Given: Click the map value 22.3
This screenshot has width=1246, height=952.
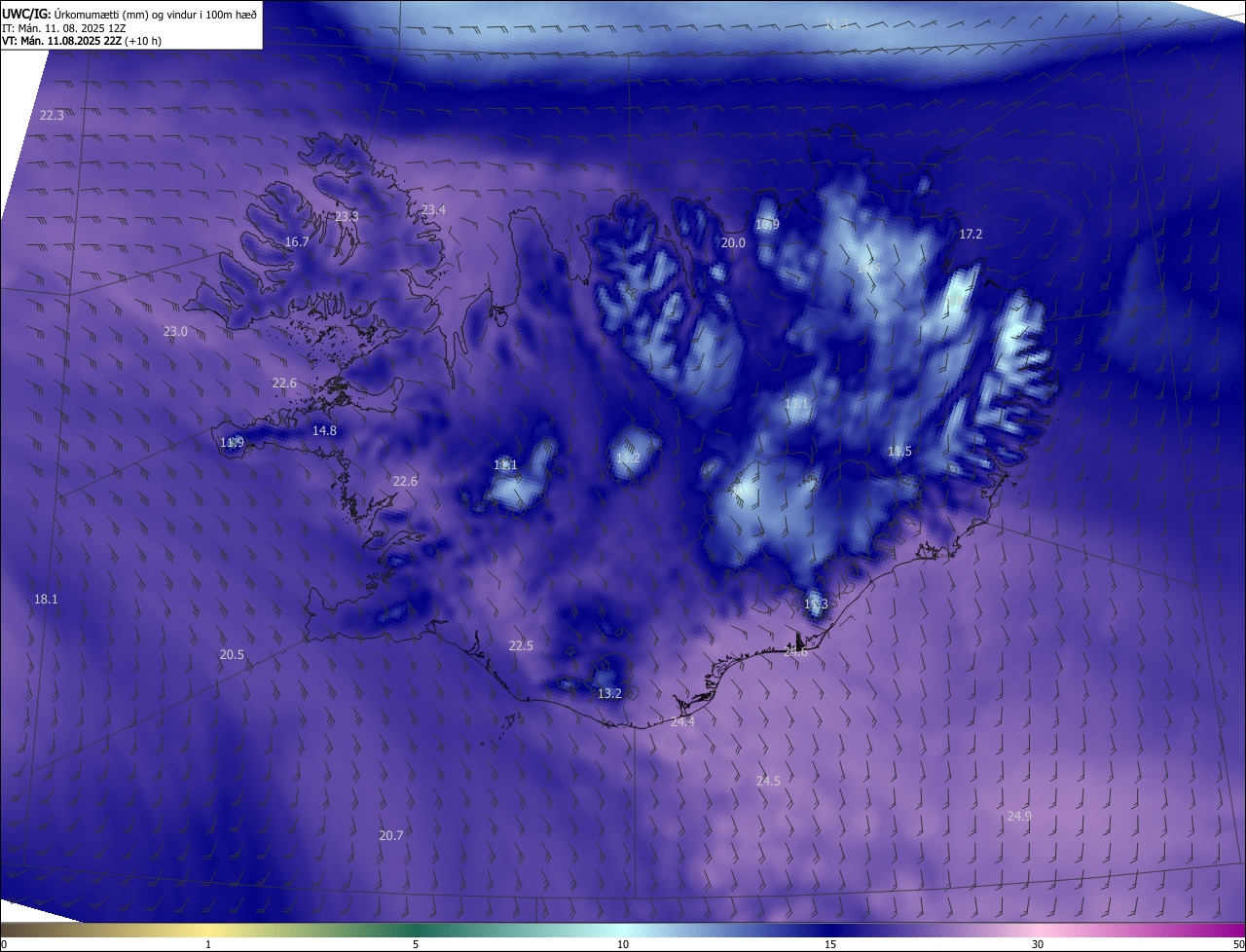Looking at the screenshot, I should [x=52, y=115].
